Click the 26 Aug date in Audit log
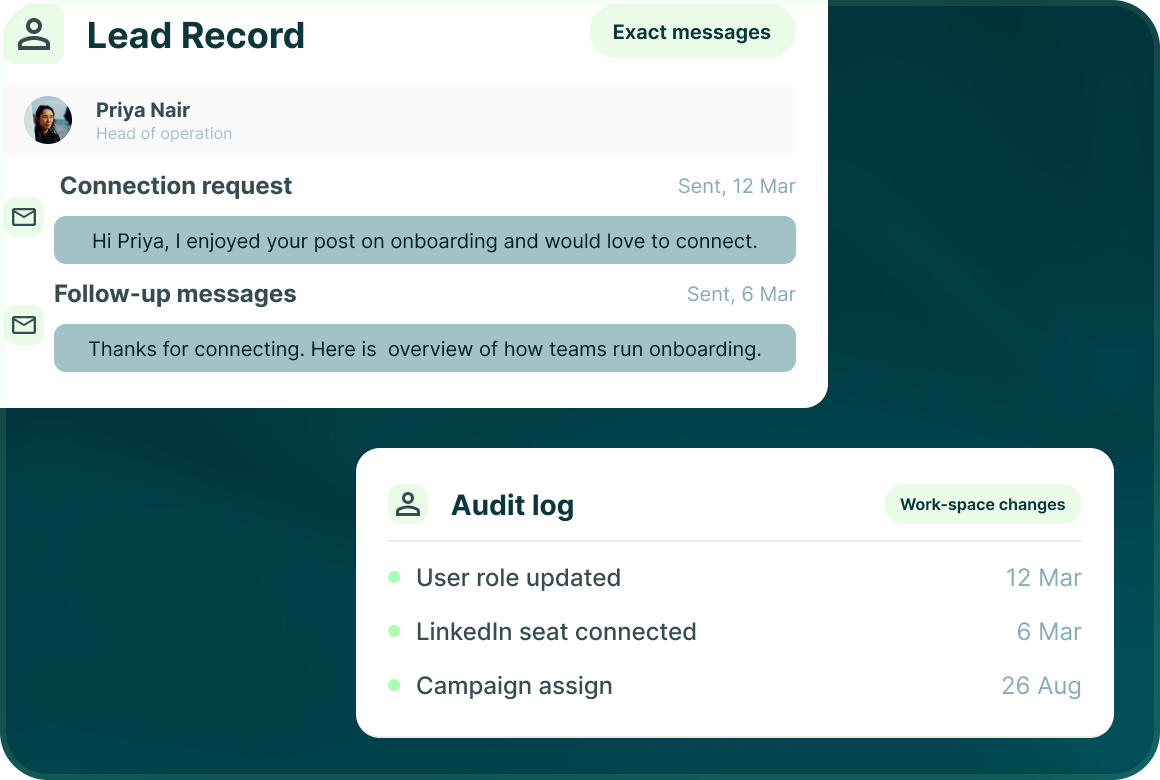 [1042, 686]
